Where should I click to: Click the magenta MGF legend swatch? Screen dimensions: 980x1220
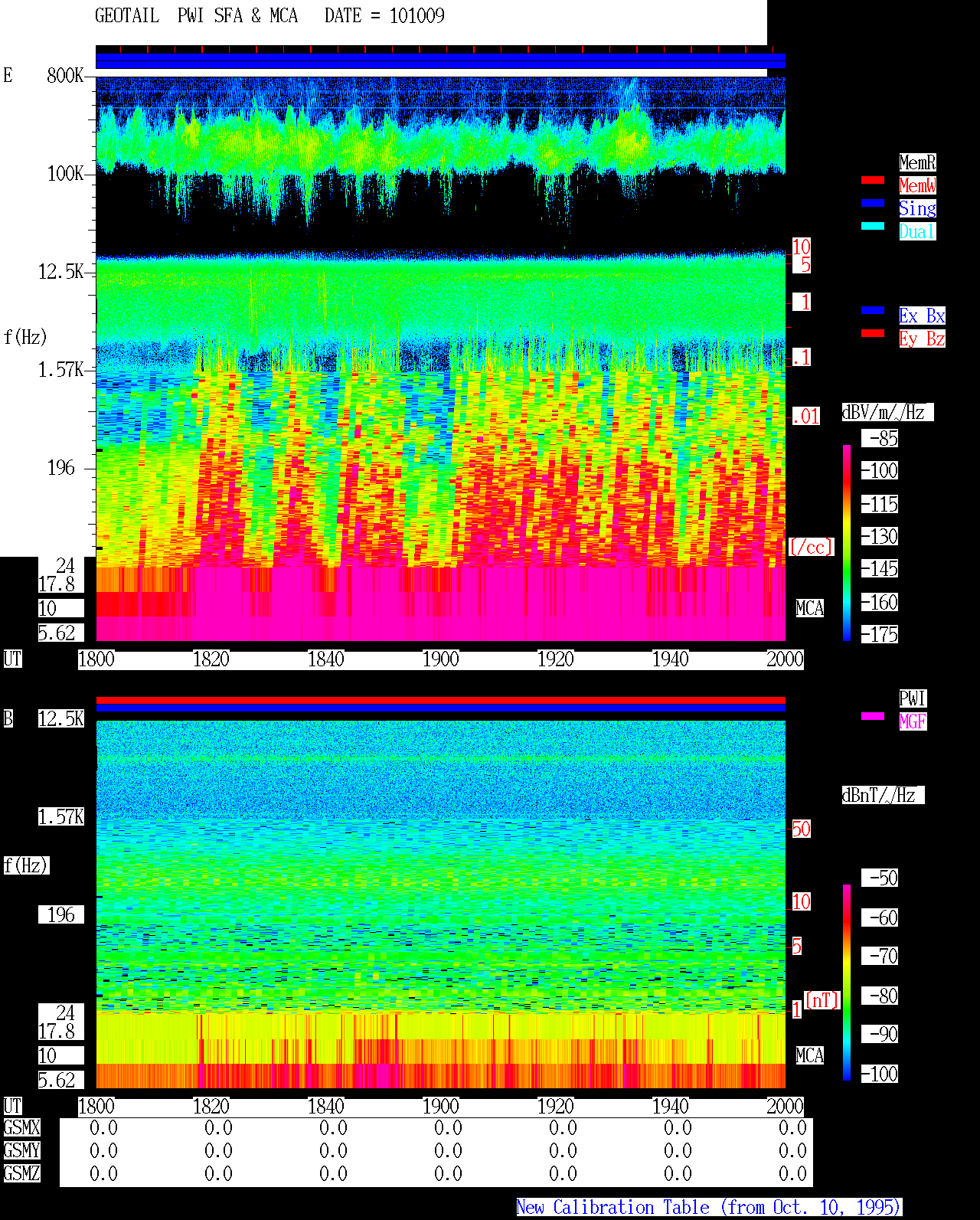(873, 716)
